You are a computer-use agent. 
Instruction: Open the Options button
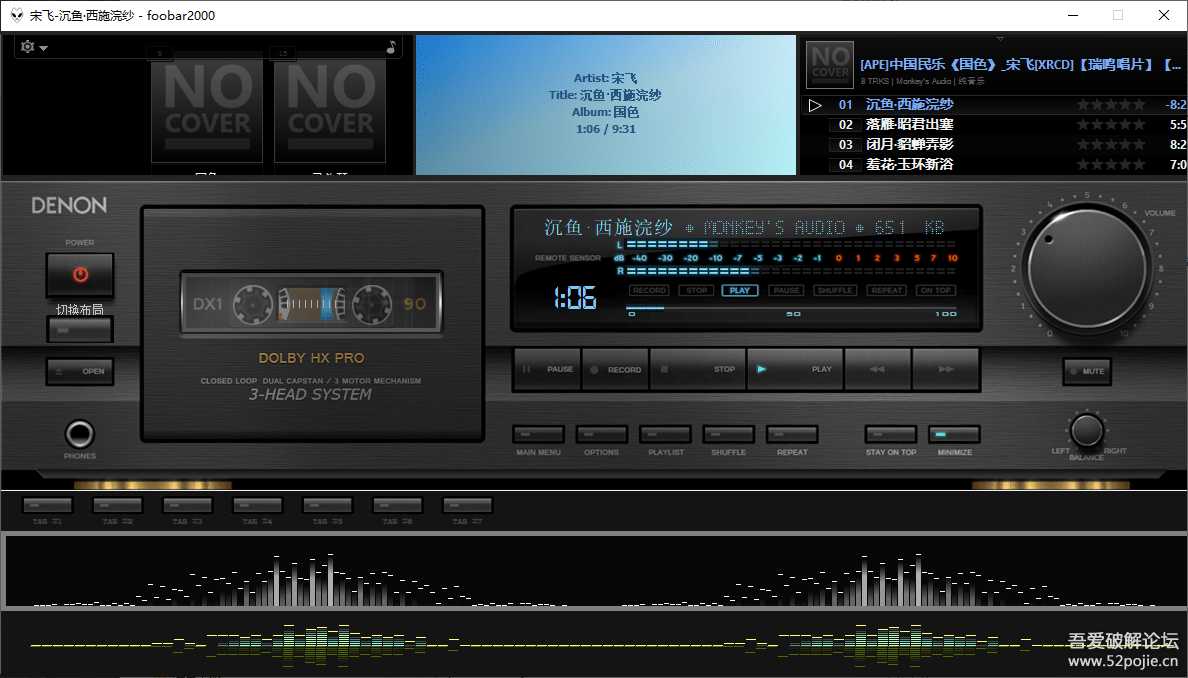(x=602, y=434)
